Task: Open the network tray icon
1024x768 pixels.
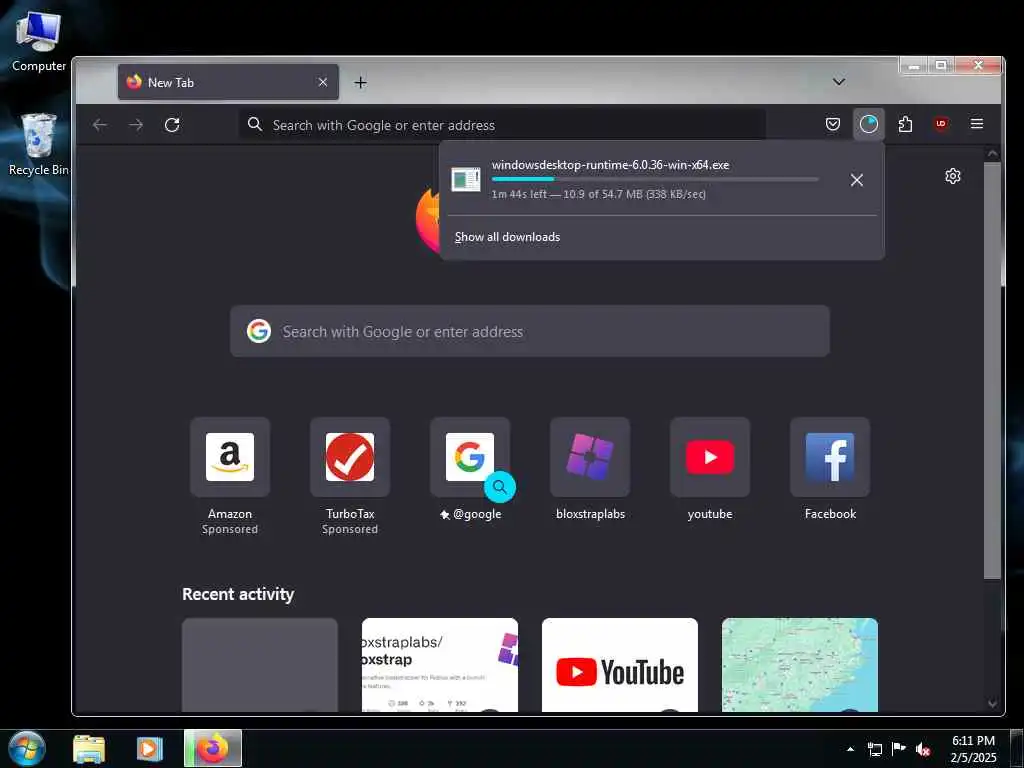Action: 874,749
